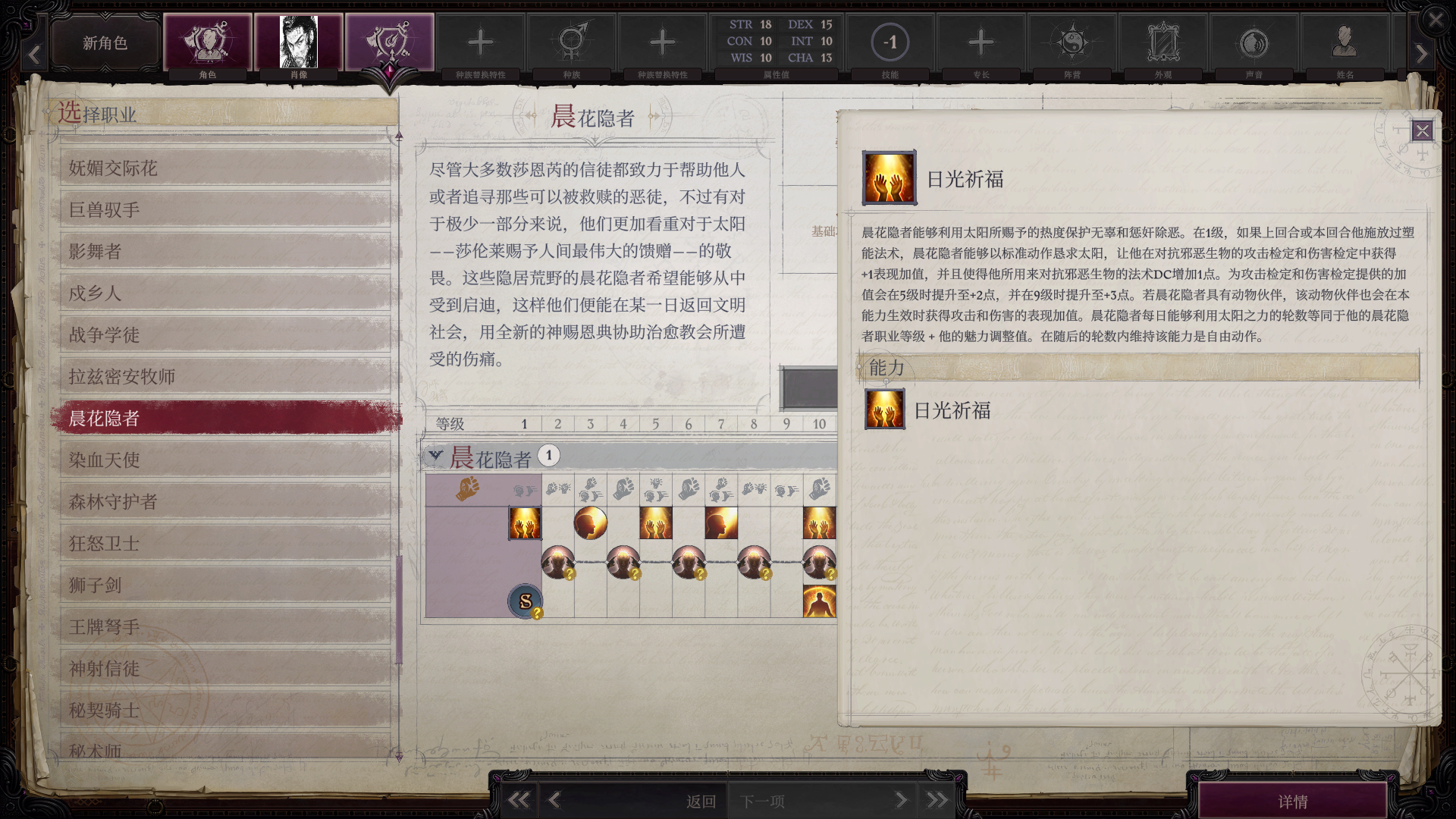This screenshot has height=819, width=1456.
Task: Click the double-left arrow at bottom bar
Action: tap(519, 800)
